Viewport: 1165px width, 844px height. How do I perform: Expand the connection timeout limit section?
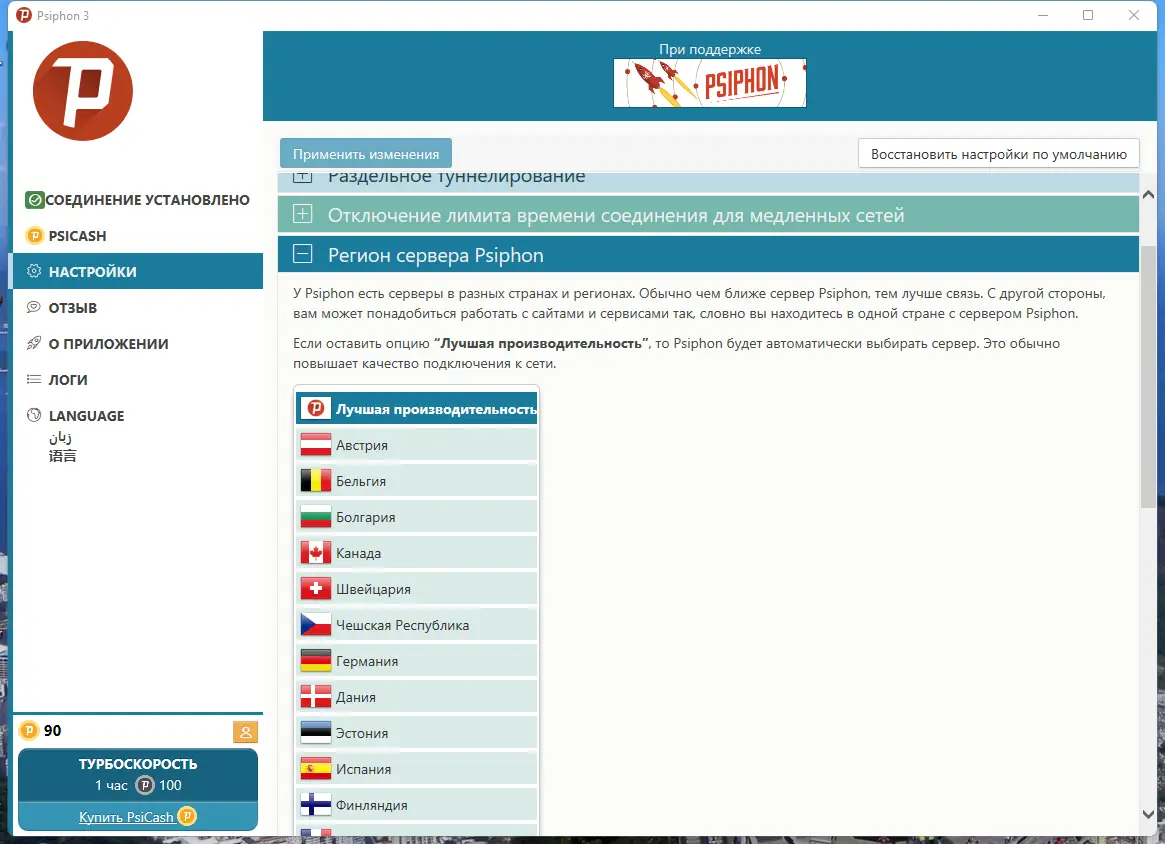click(708, 215)
